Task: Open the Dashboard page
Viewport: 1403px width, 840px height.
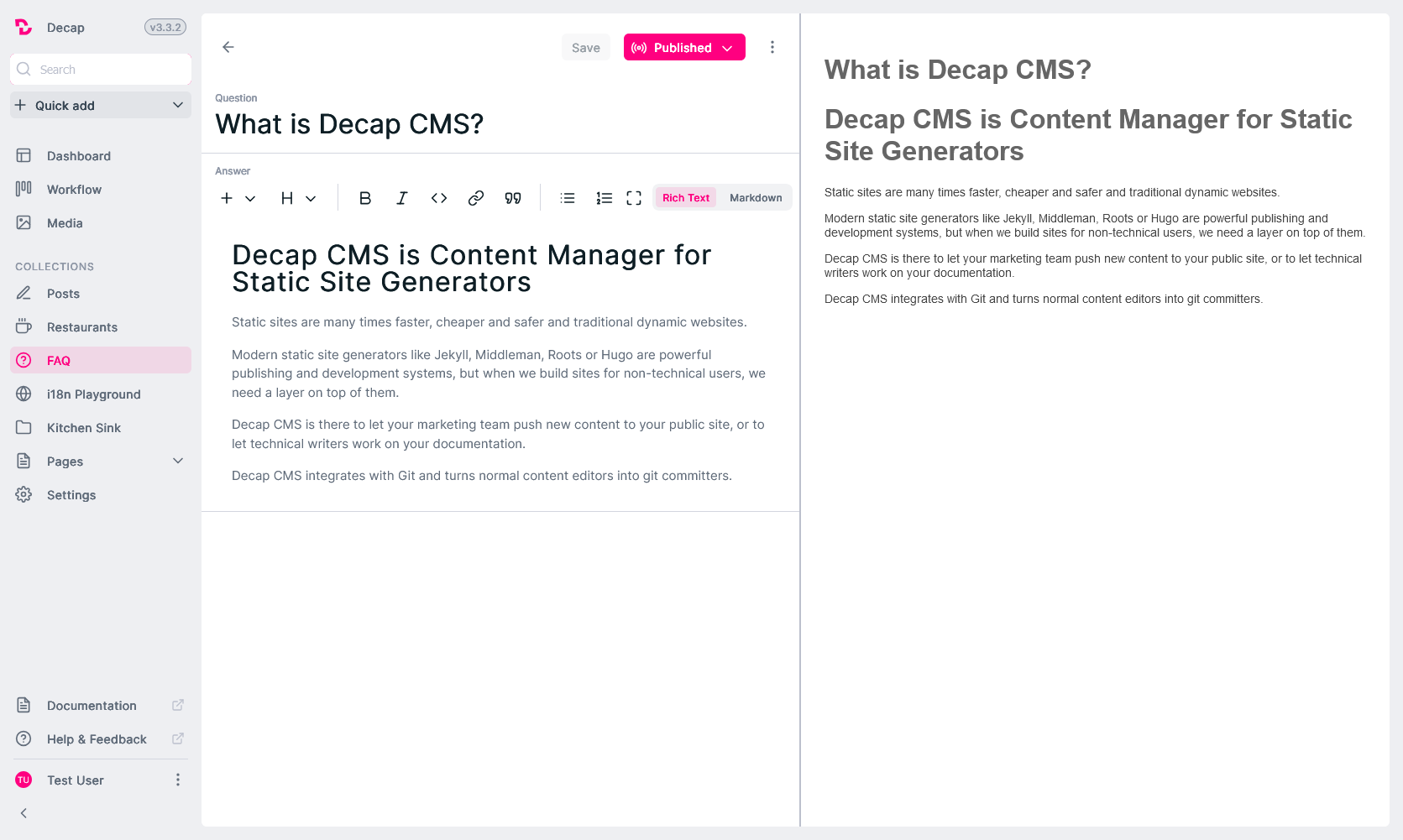Action: click(101, 156)
